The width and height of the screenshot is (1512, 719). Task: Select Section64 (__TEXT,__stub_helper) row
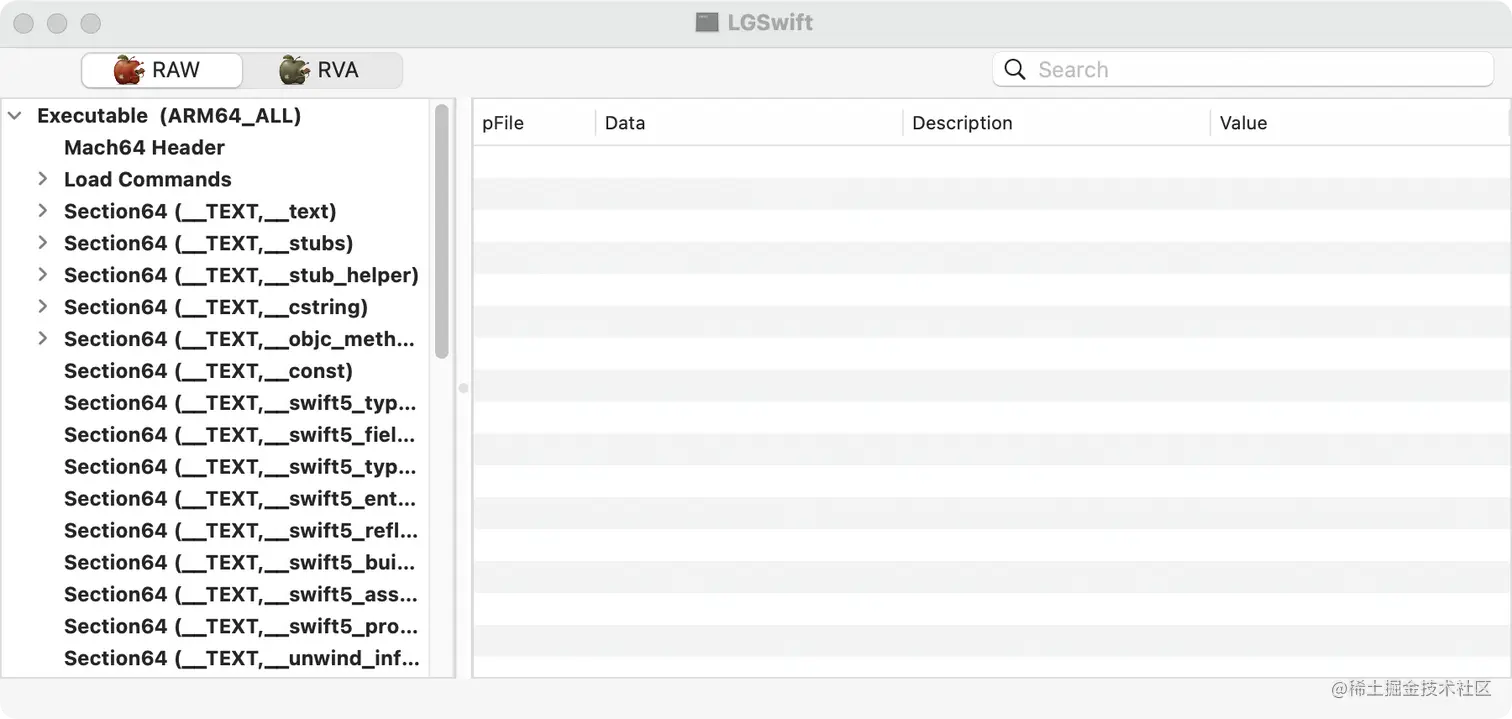(x=216, y=275)
